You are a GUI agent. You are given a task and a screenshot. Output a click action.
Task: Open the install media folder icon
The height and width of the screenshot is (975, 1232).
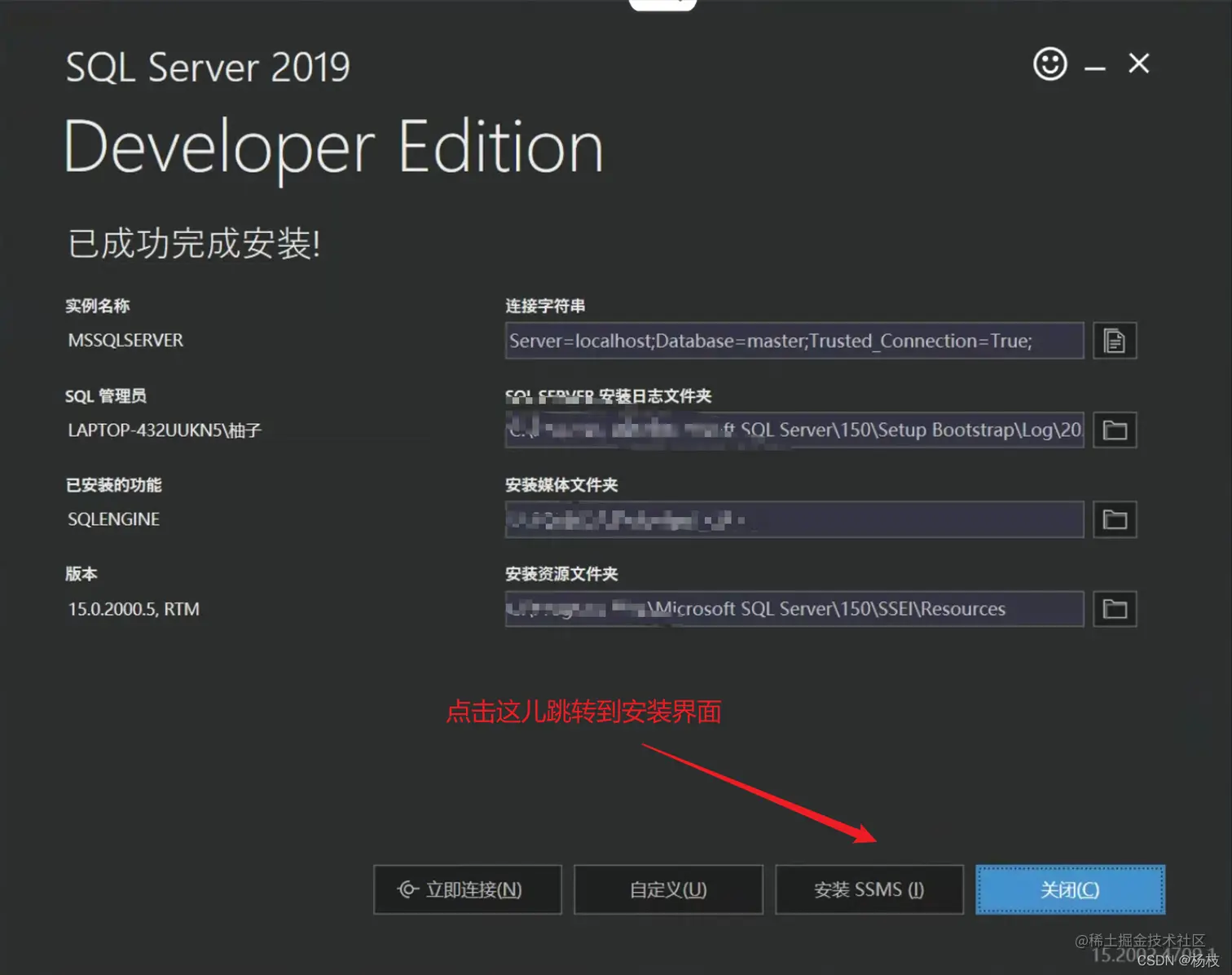pyautogui.click(x=1115, y=519)
